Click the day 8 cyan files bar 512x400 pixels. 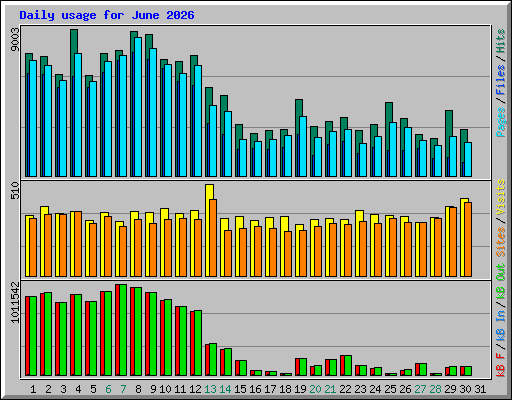click(x=138, y=107)
